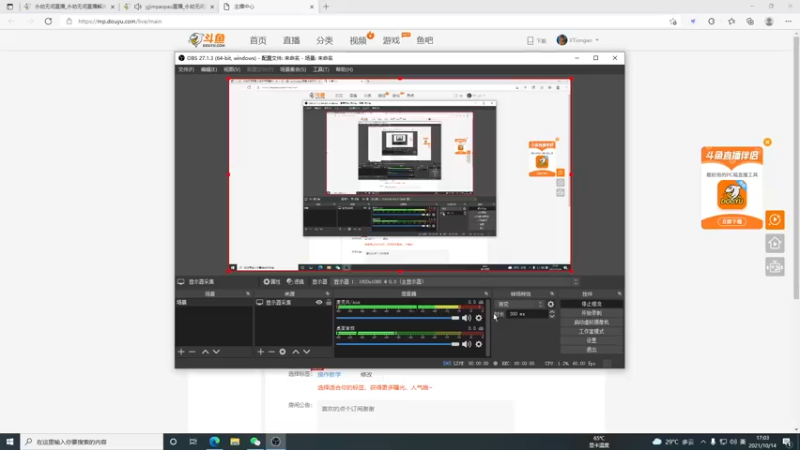The width and height of the screenshot is (800, 450).
Task: Pop out the Controls dock panel
Action: coord(619,294)
